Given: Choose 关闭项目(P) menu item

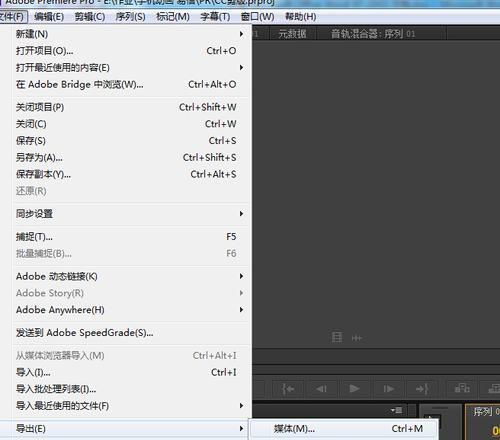Looking at the screenshot, I should [130, 107].
